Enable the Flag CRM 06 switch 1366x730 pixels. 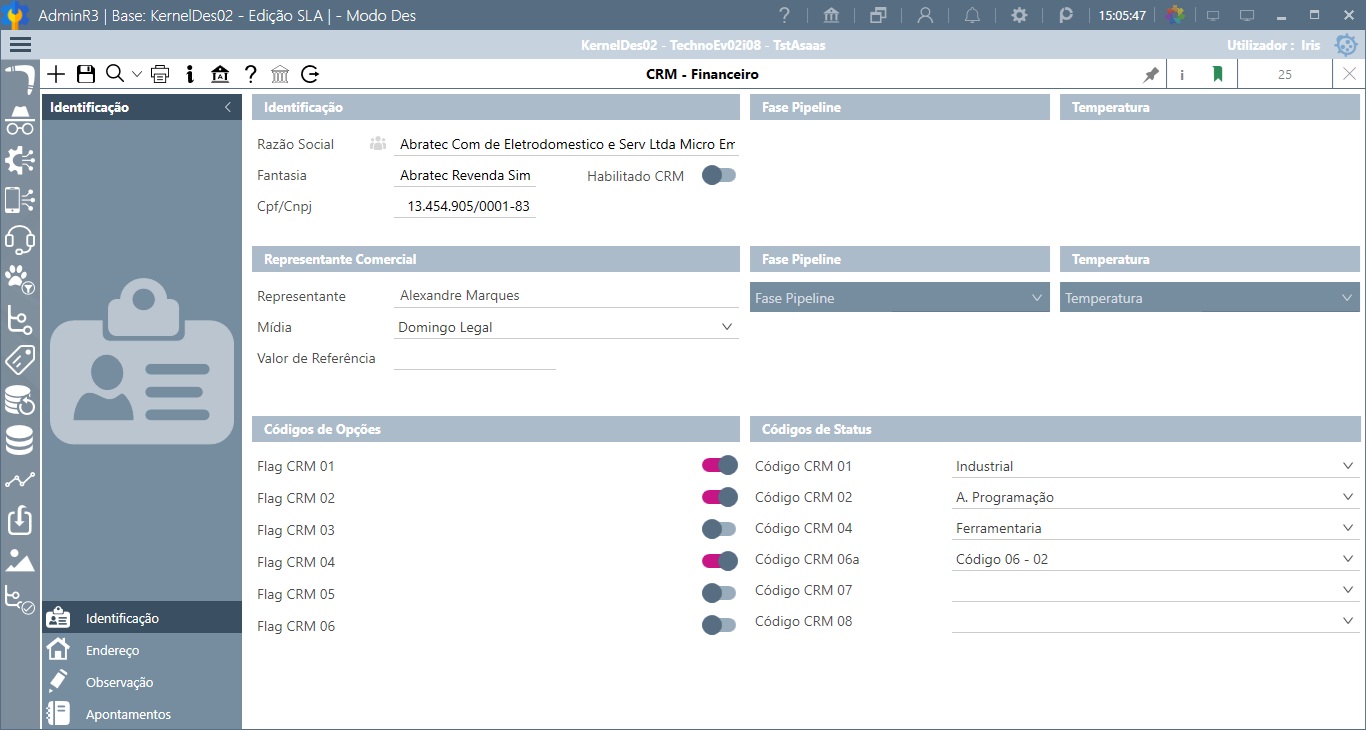pos(719,625)
